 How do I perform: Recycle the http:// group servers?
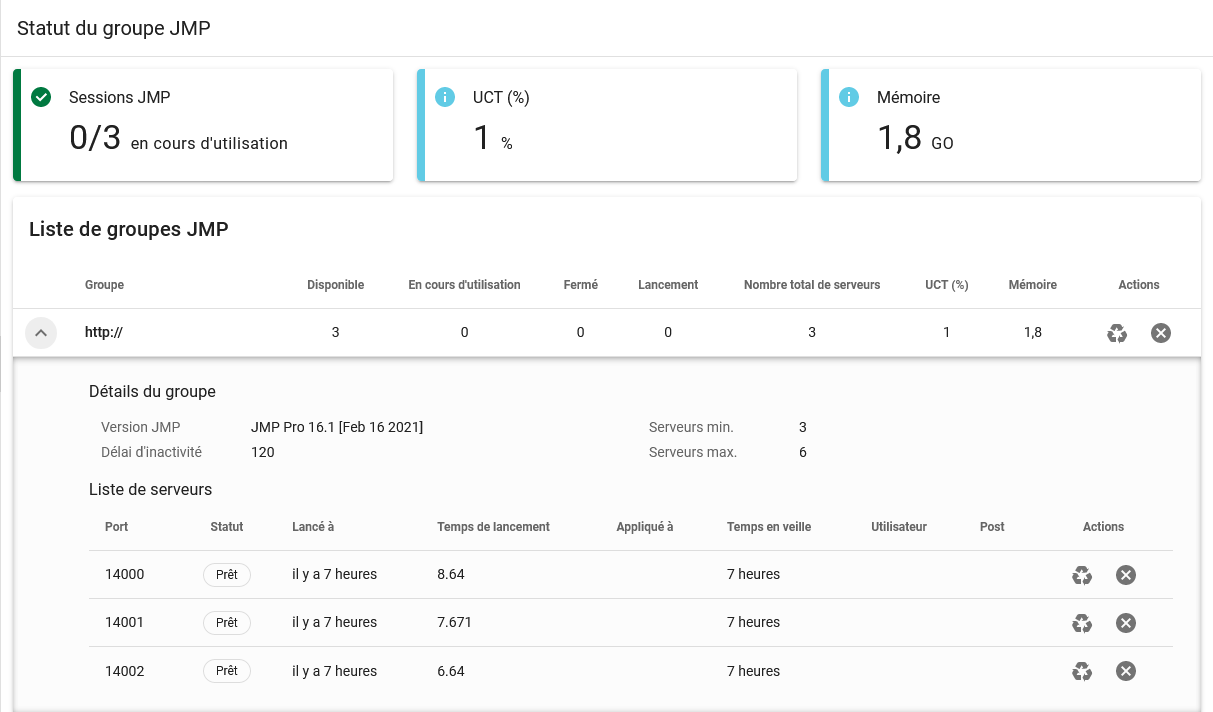(x=1117, y=333)
